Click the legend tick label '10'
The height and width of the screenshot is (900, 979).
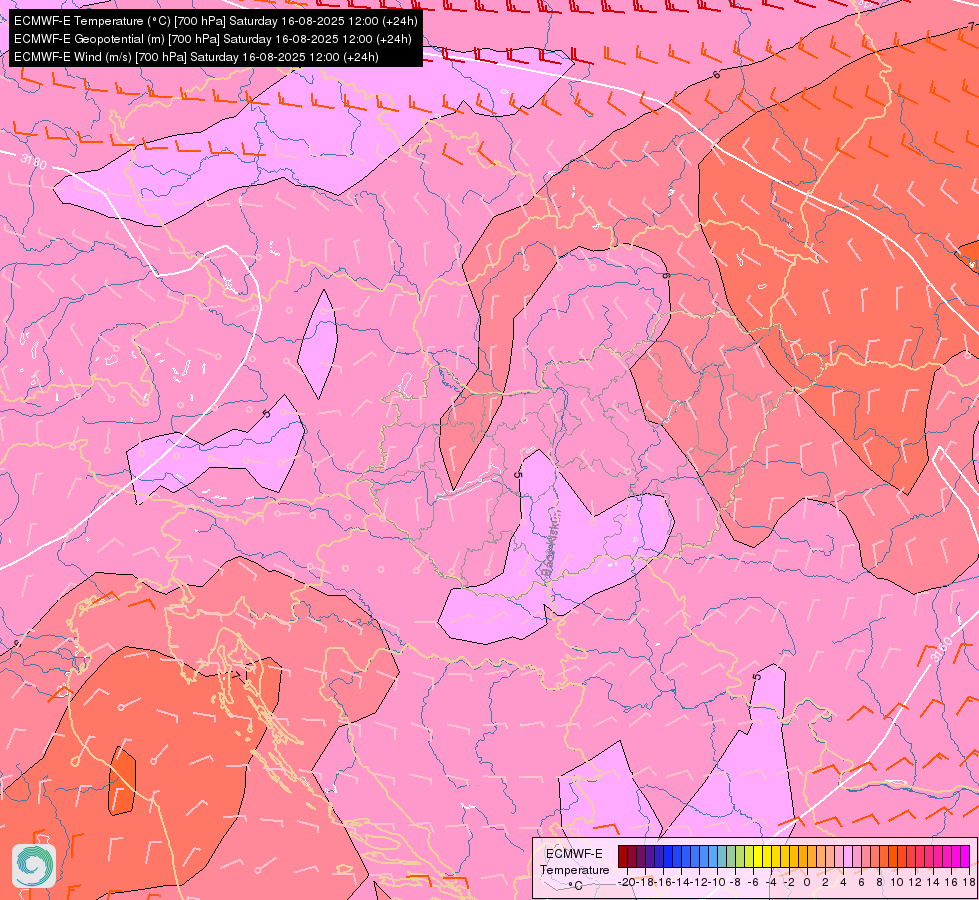897,883
